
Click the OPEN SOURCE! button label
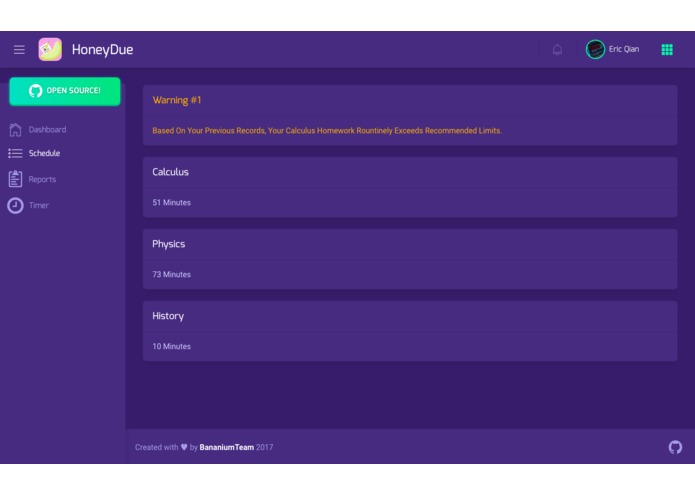tap(74, 91)
